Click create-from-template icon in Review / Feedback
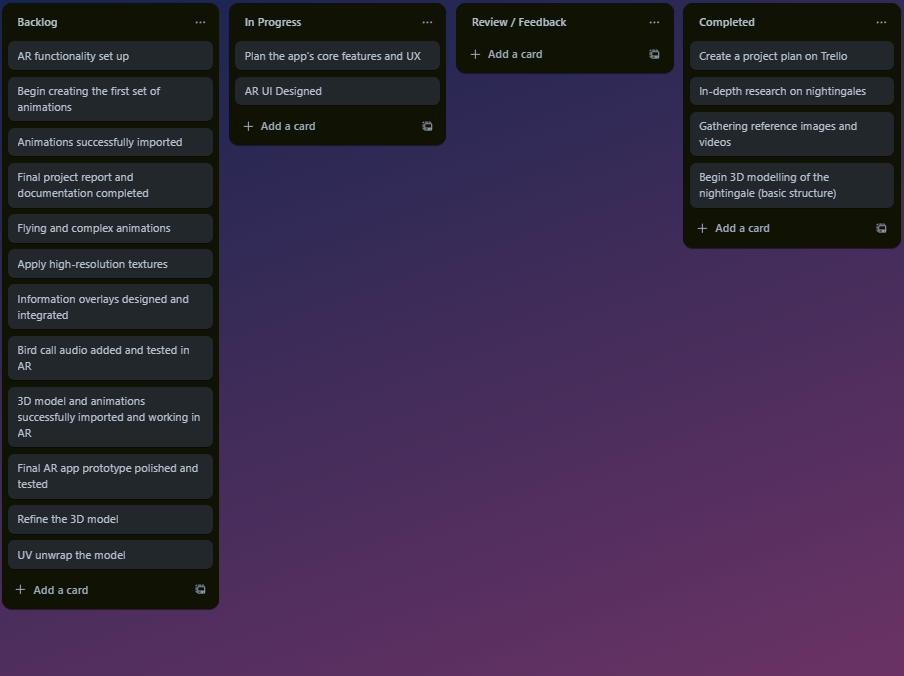Image resolution: width=904 pixels, height=676 pixels. (x=654, y=55)
